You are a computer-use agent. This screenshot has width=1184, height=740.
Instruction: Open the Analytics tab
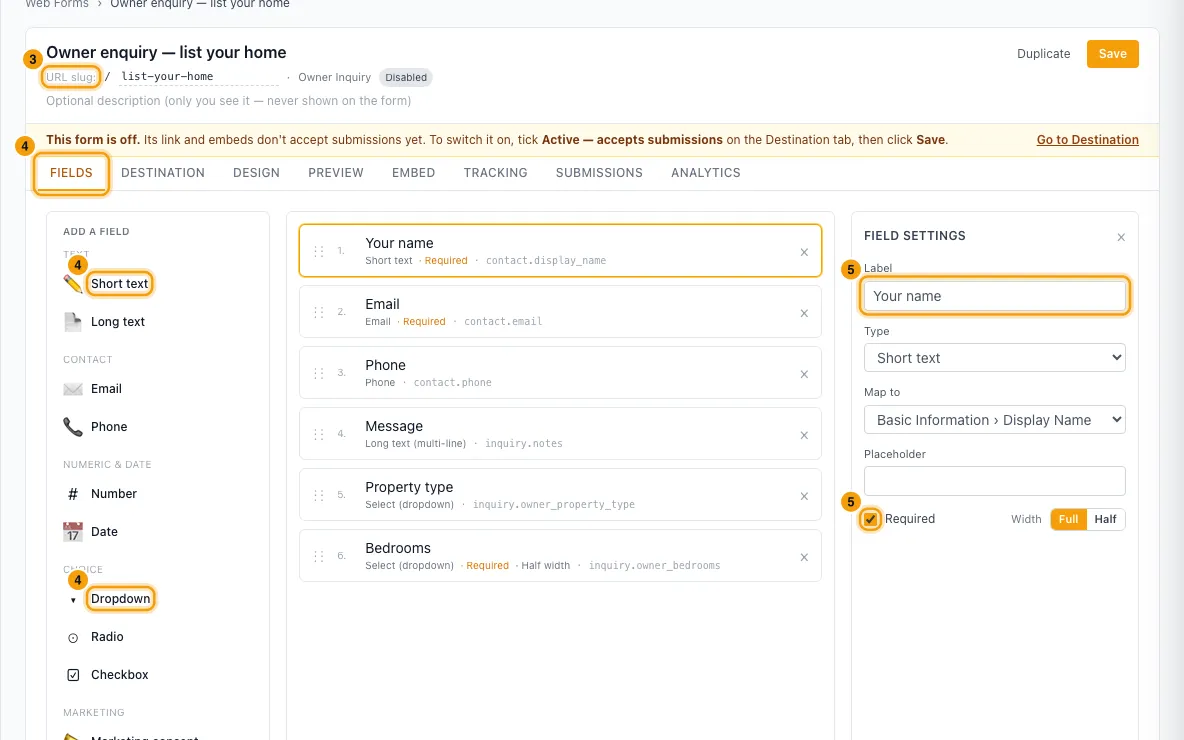click(705, 173)
